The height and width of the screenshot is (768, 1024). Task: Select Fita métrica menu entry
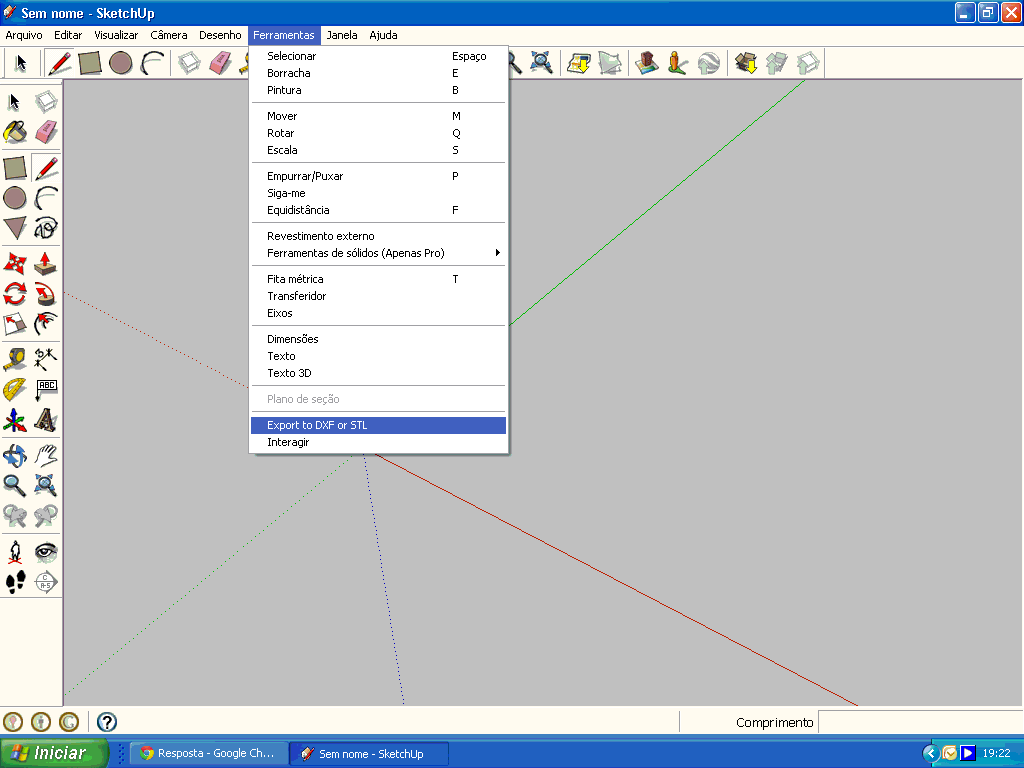pos(378,279)
